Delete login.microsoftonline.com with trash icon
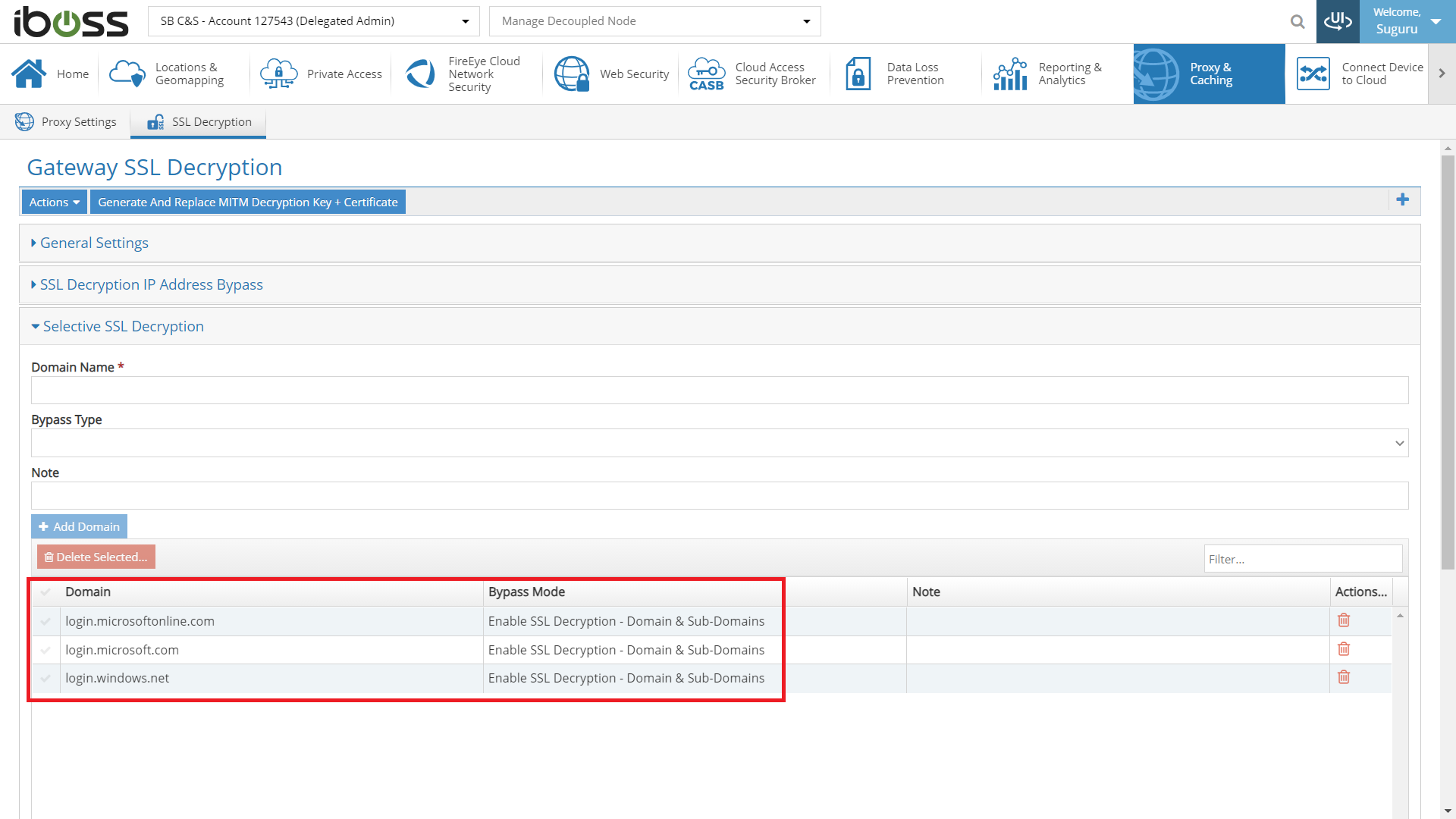The height and width of the screenshot is (819, 1456). (x=1344, y=620)
